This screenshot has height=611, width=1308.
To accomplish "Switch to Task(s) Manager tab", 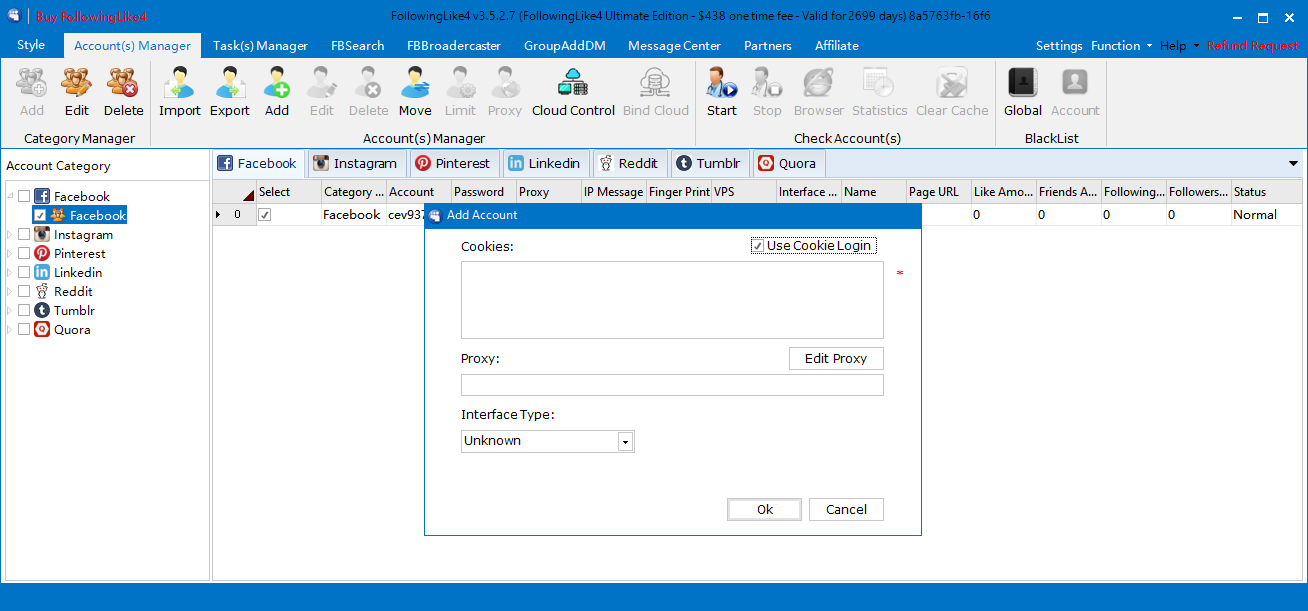I will [260, 46].
